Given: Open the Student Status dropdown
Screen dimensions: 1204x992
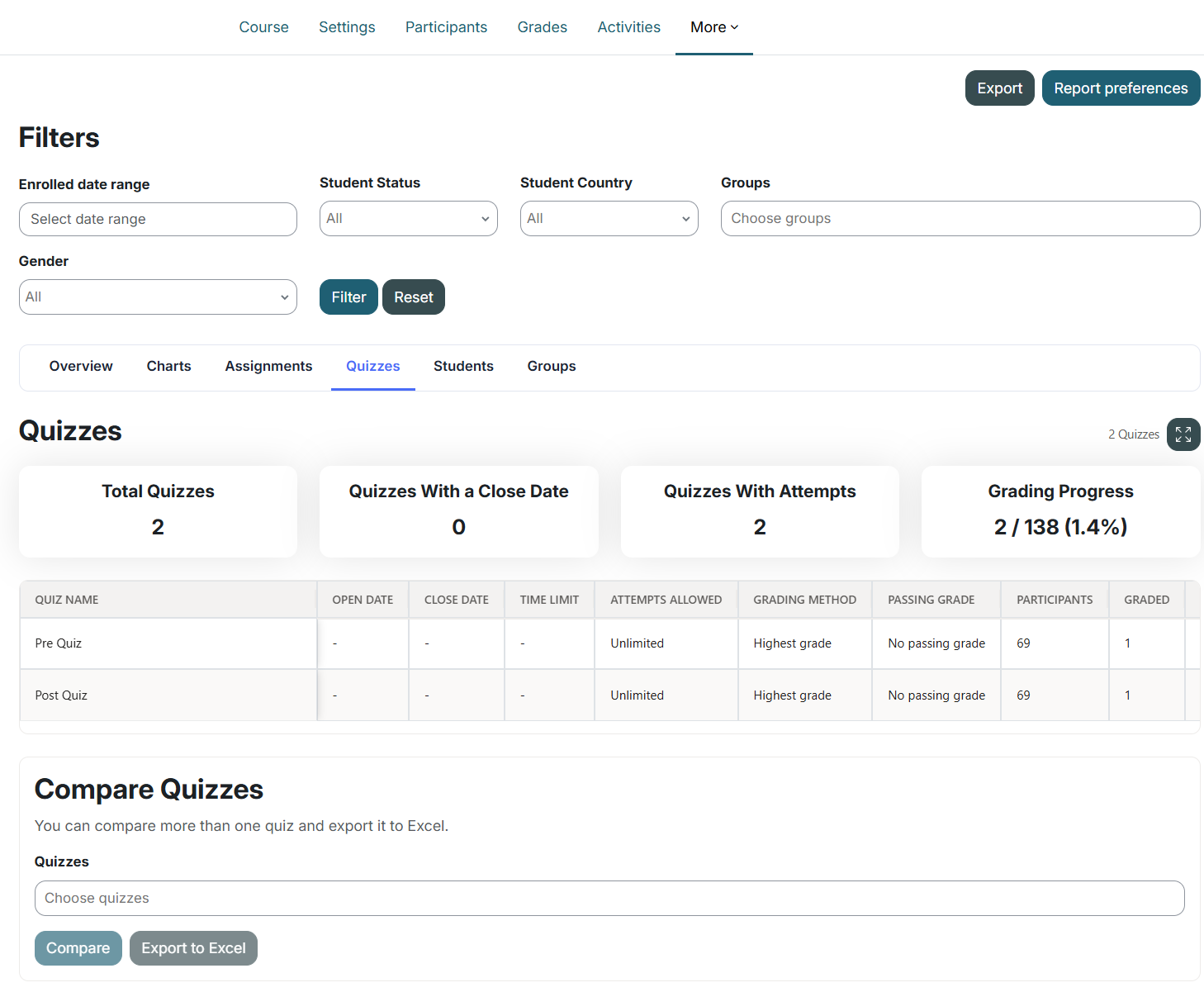Looking at the screenshot, I should click(x=409, y=219).
